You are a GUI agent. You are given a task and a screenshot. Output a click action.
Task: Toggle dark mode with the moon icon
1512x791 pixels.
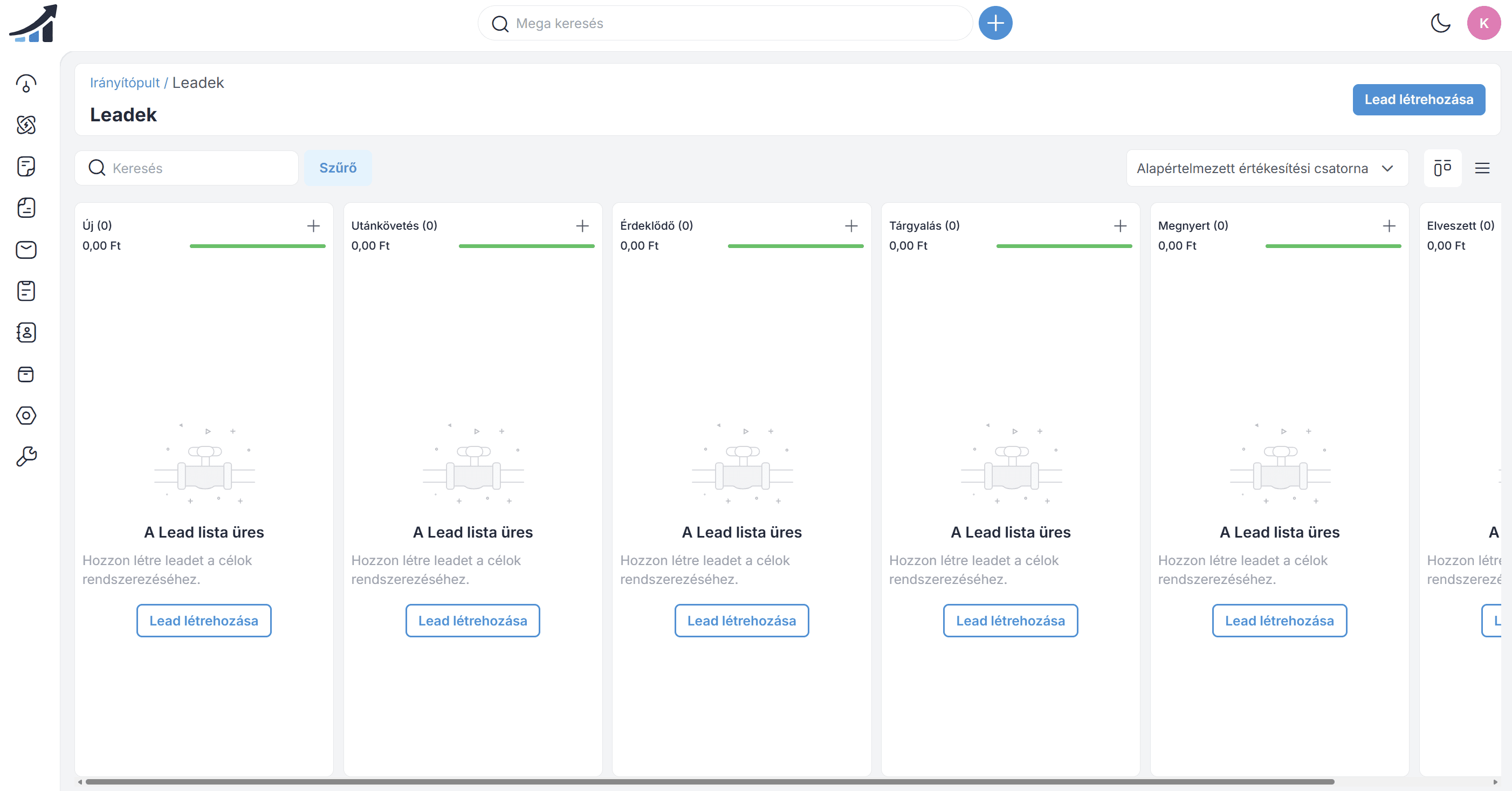[1440, 24]
